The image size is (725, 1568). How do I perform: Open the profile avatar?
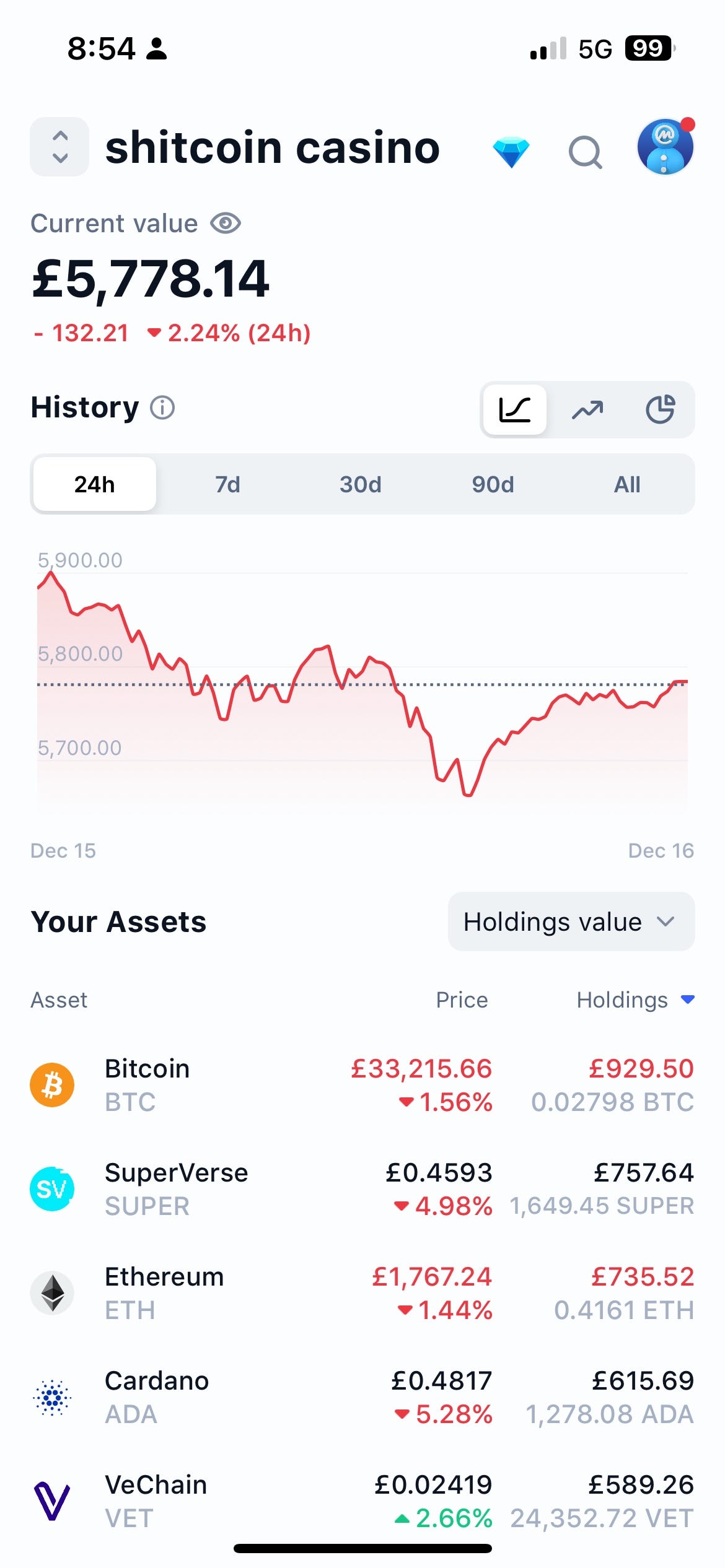665,147
